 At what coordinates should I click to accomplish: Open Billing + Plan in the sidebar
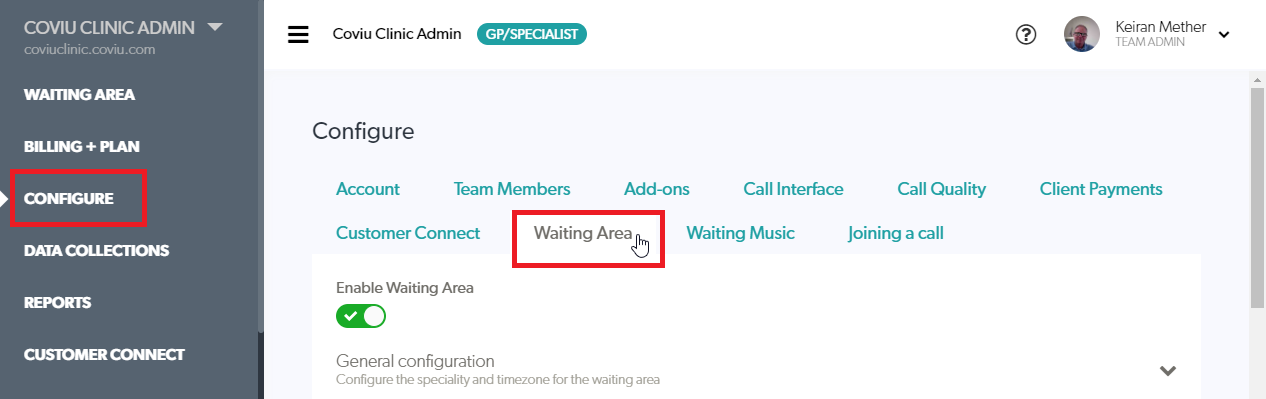click(82, 146)
